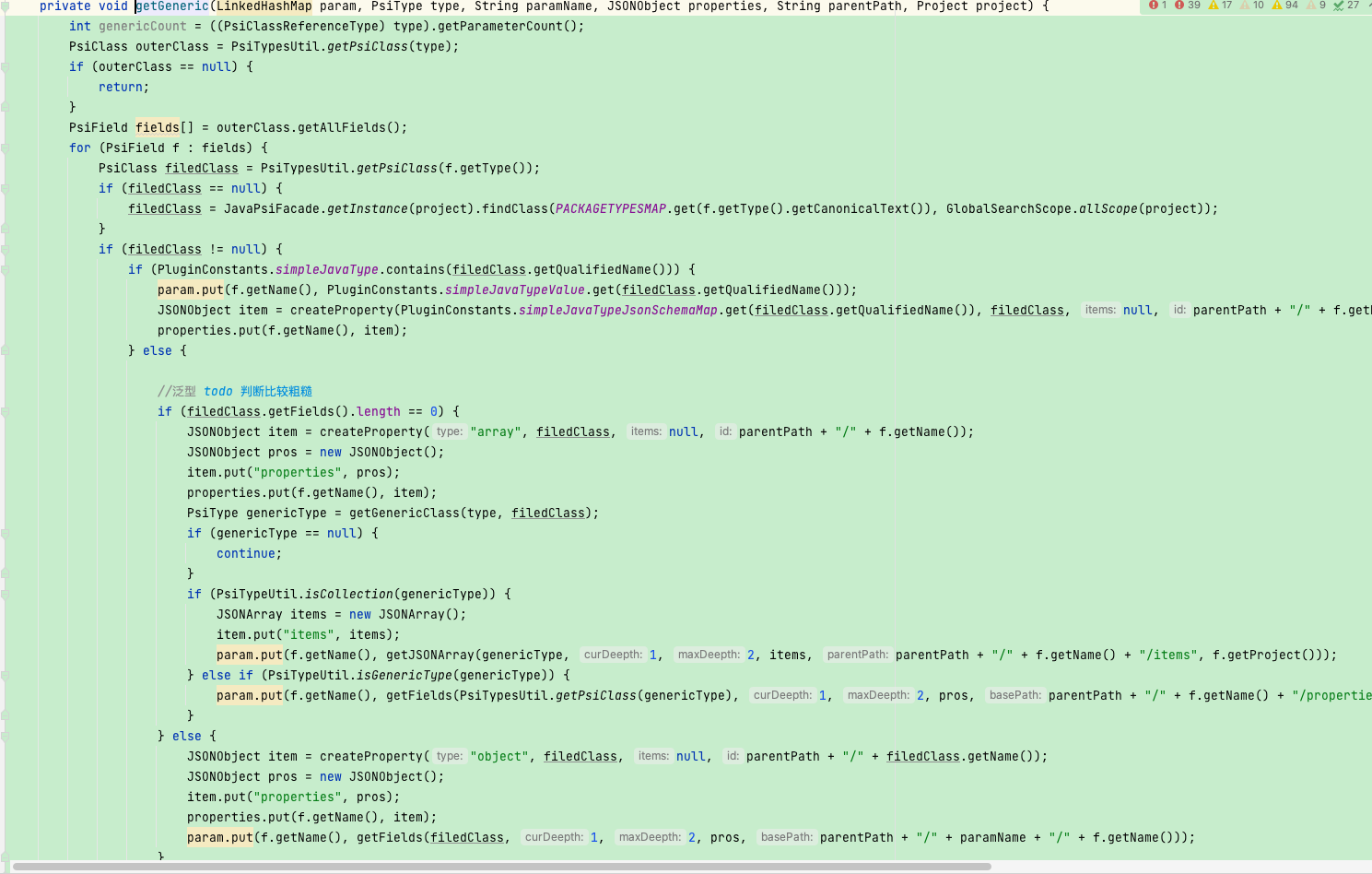
Task: Click the getGeneric method name in the signature
Action: 172,6
